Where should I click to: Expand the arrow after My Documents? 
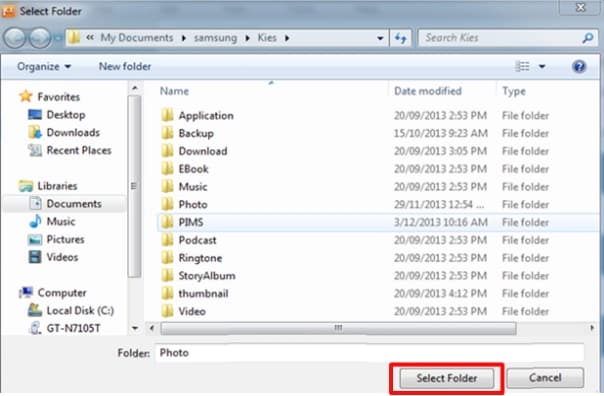tap(184, 38)
